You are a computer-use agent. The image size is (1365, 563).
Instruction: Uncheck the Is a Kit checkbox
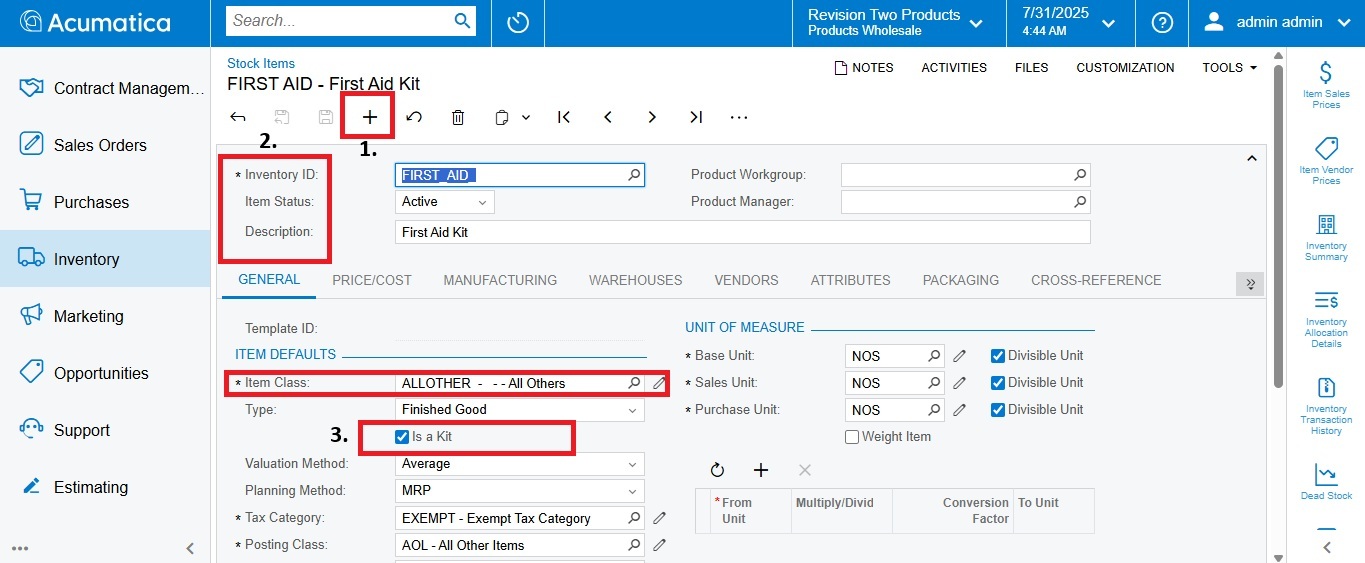402,437
